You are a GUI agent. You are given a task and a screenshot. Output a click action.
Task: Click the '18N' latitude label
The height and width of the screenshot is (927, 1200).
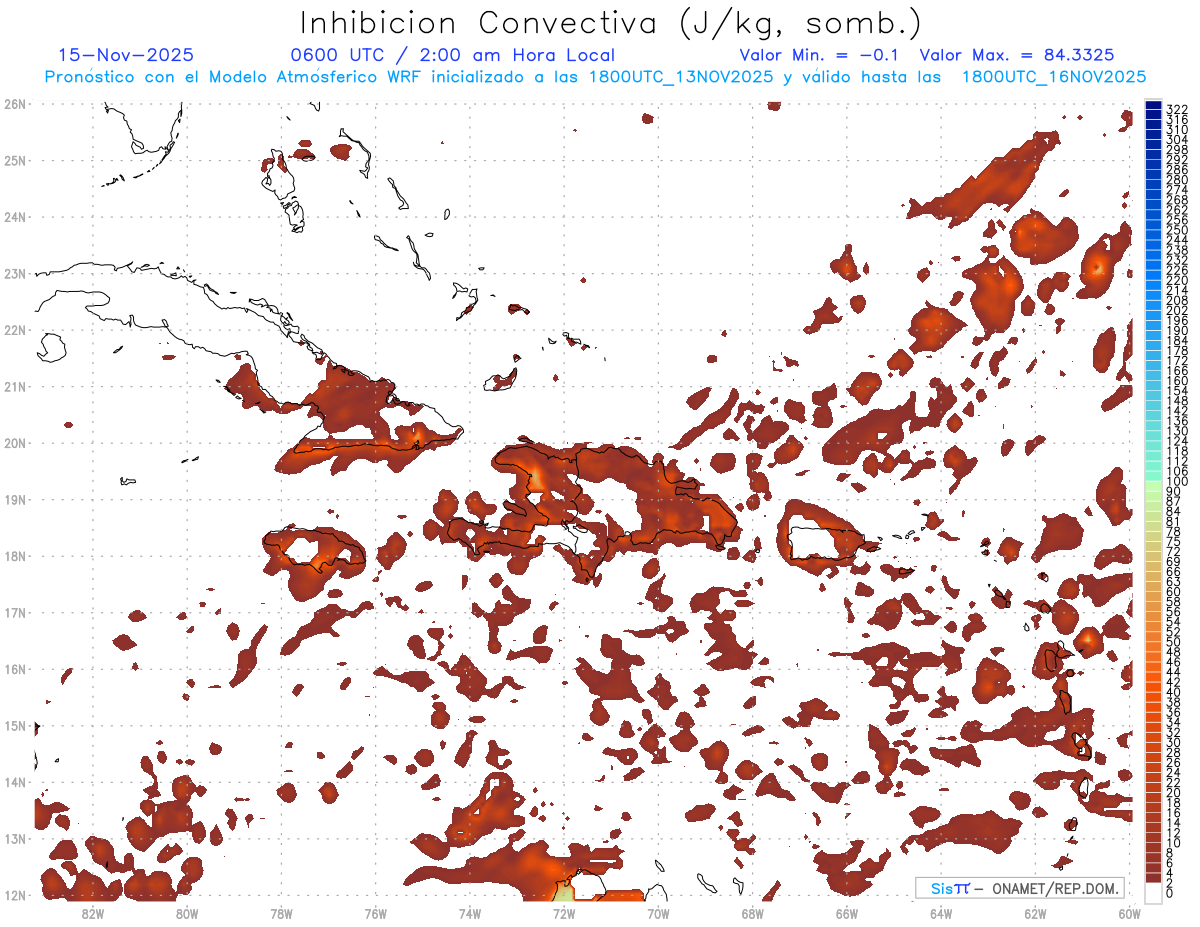15,556
